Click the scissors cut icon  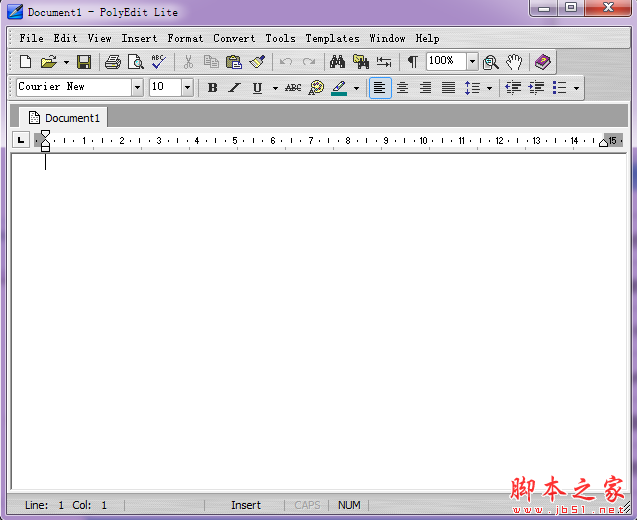tap(188, 62)
